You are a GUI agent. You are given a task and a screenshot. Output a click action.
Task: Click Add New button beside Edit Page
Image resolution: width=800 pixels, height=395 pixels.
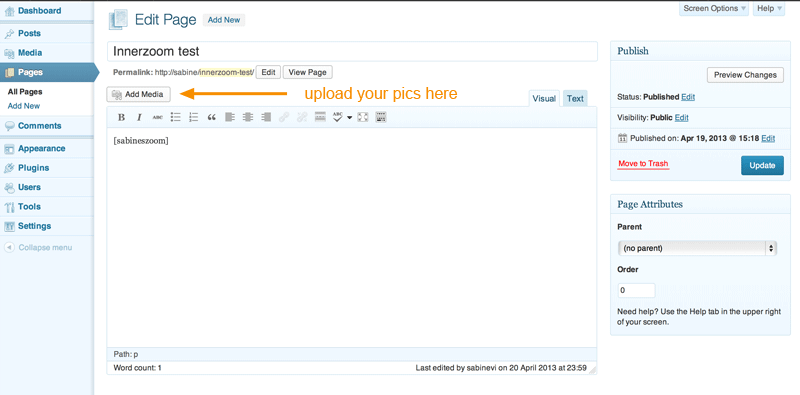(224, 20)
